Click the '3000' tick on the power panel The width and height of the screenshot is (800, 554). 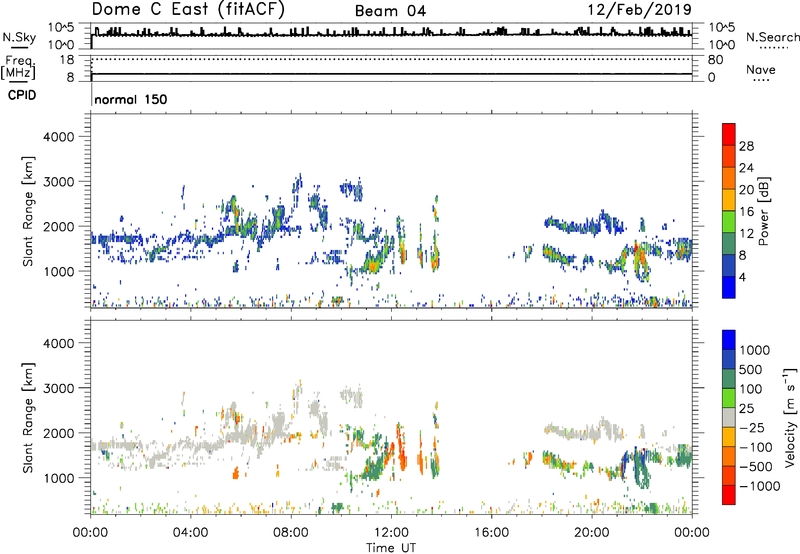pos(58,182)
